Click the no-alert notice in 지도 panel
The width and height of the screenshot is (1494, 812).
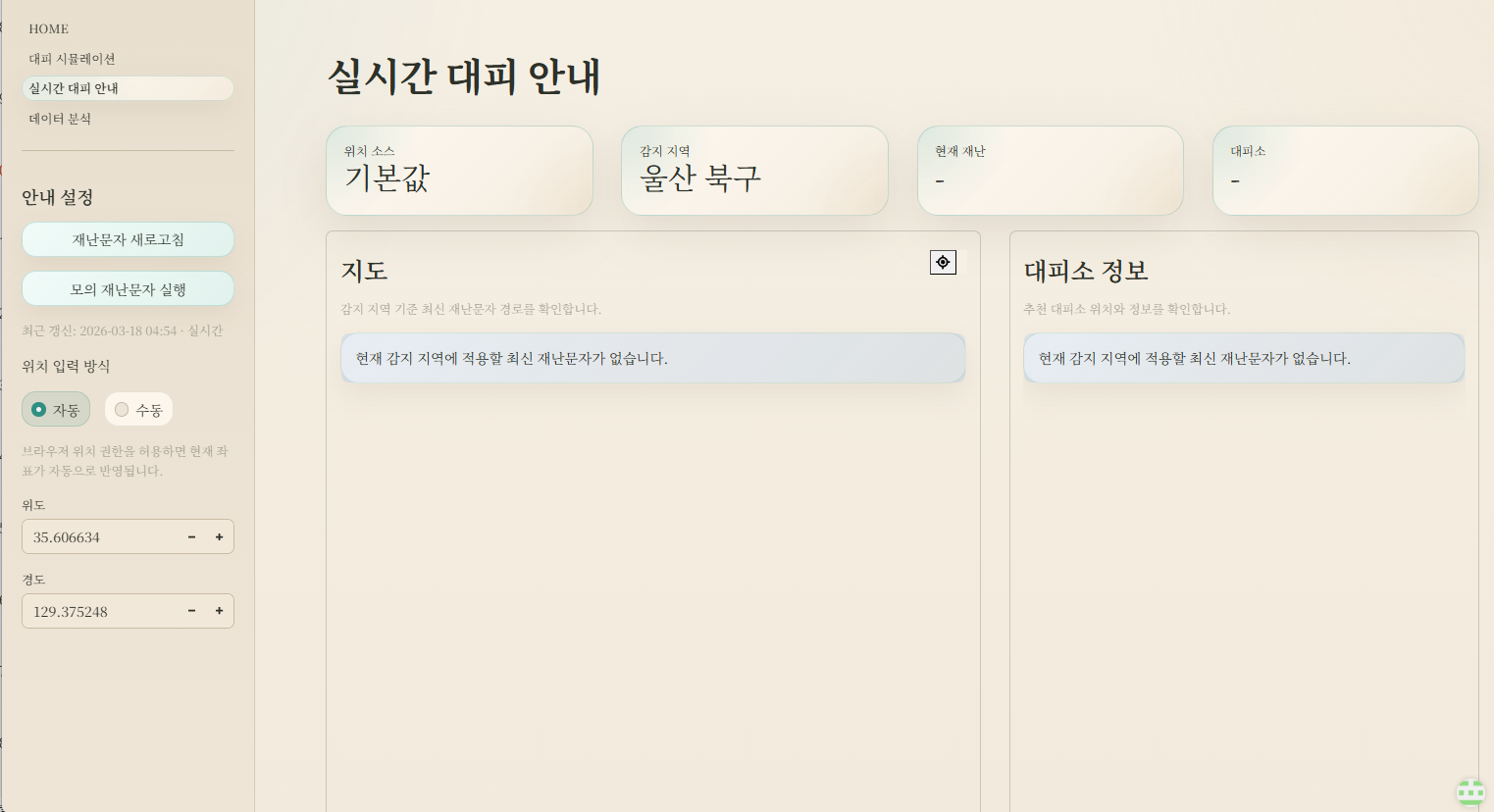coord(653,358)
